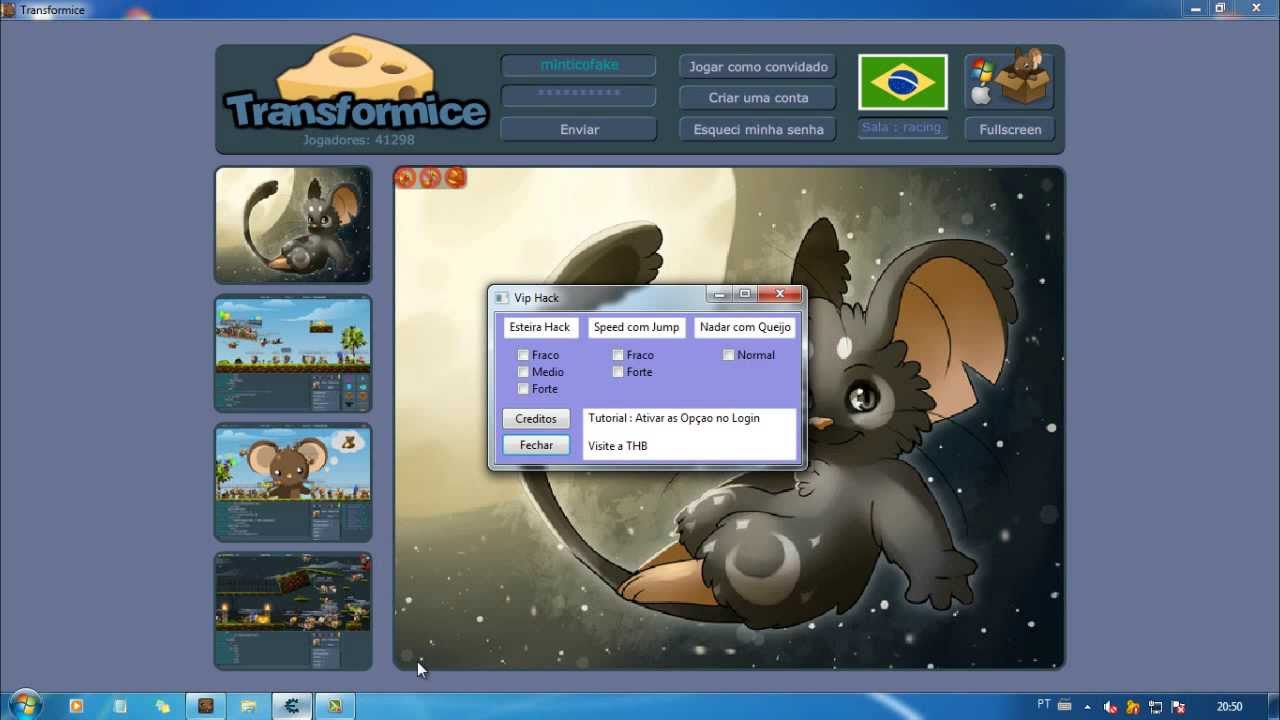
Task: Click the 'Visite a THB' text
Action: 617,446
